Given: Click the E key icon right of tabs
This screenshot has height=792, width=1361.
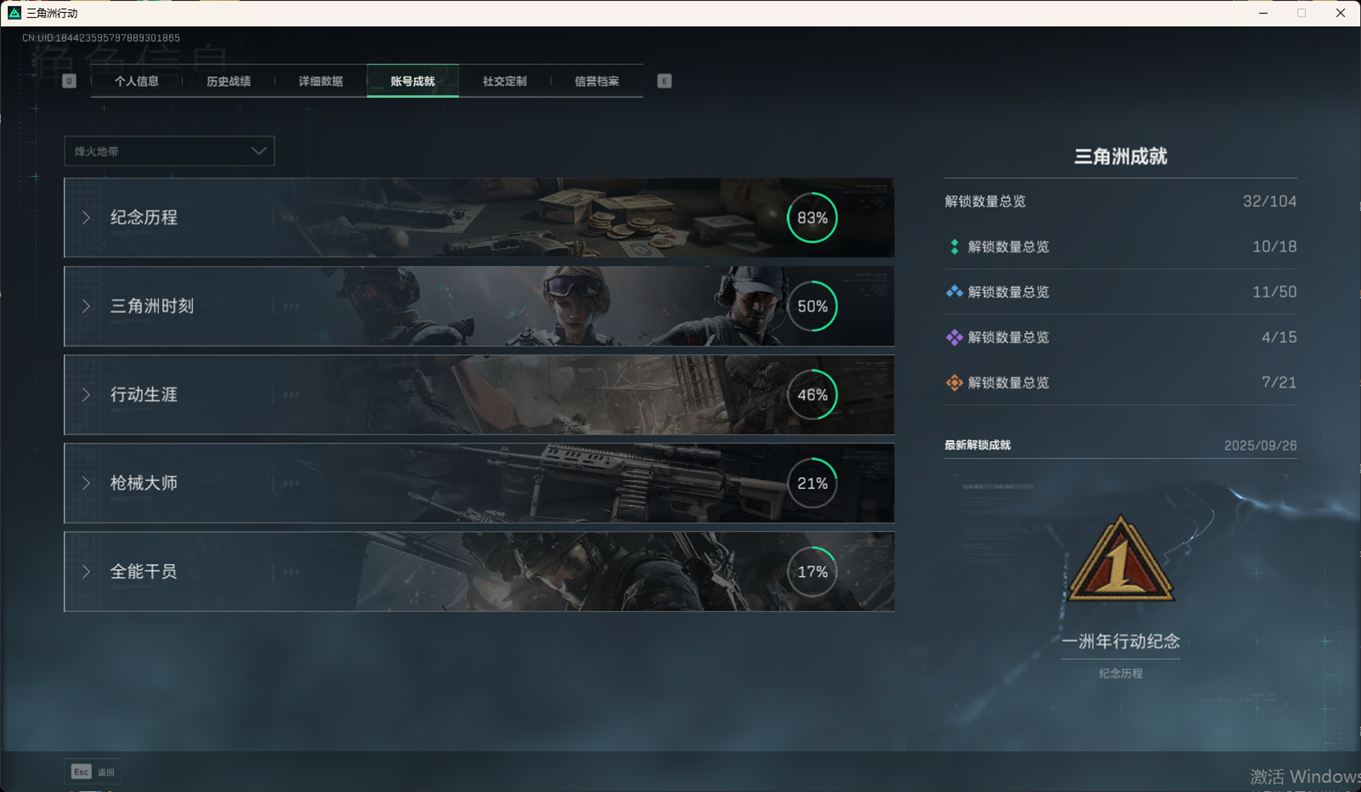Looking at the screenshot, I should [664, 81].
